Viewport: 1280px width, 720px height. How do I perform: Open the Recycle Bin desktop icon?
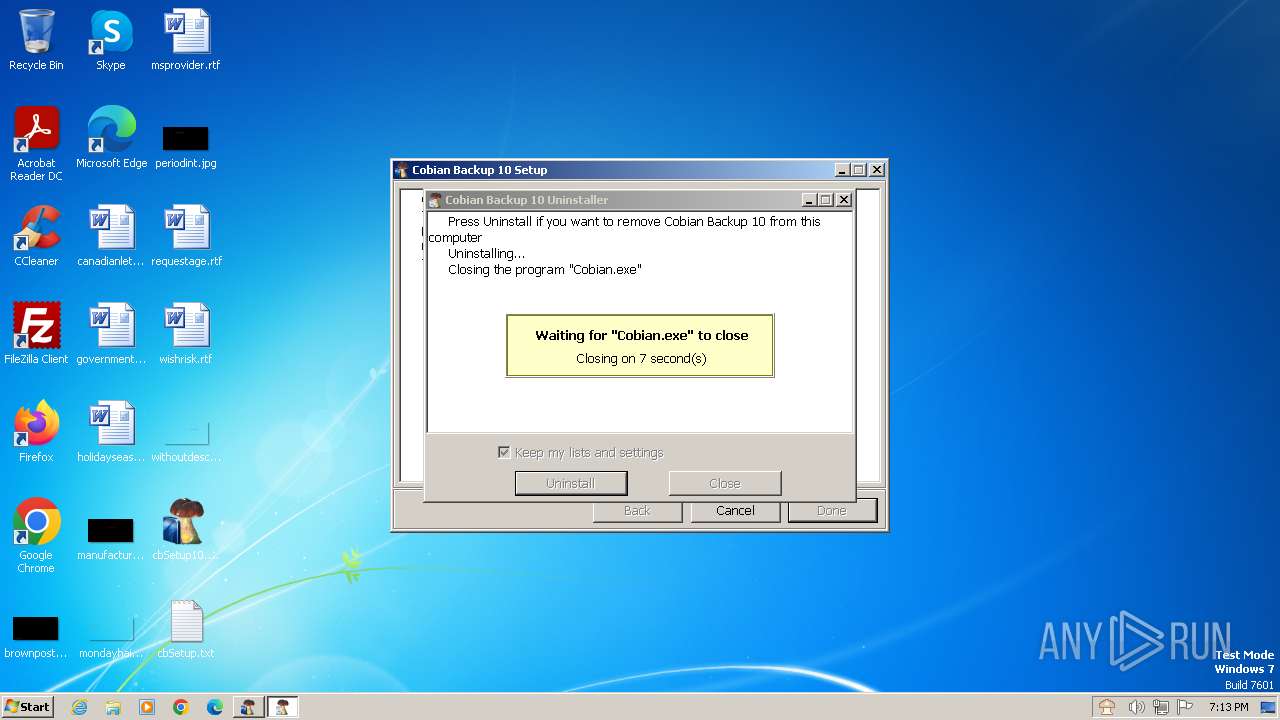click(36, 40)
